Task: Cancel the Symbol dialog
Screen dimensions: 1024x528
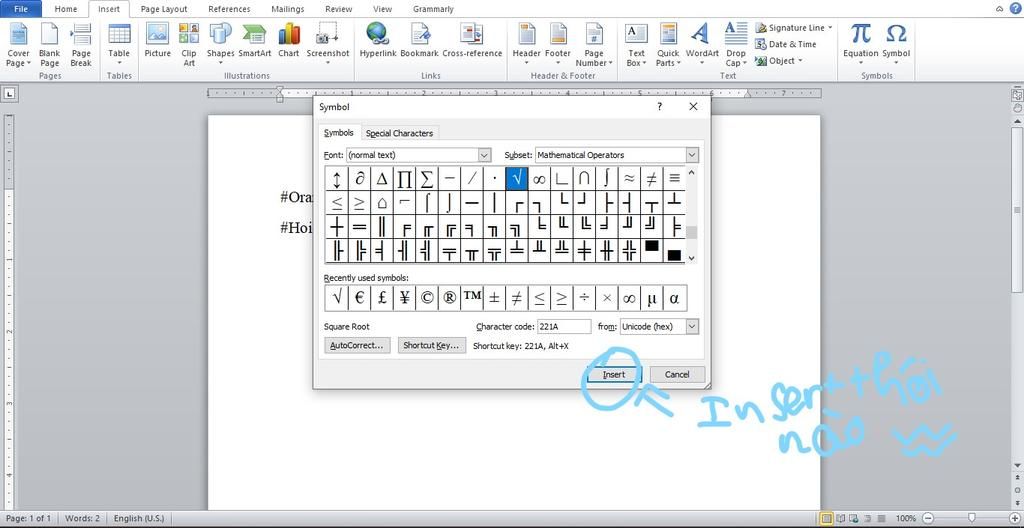Action: coord(677,374)
